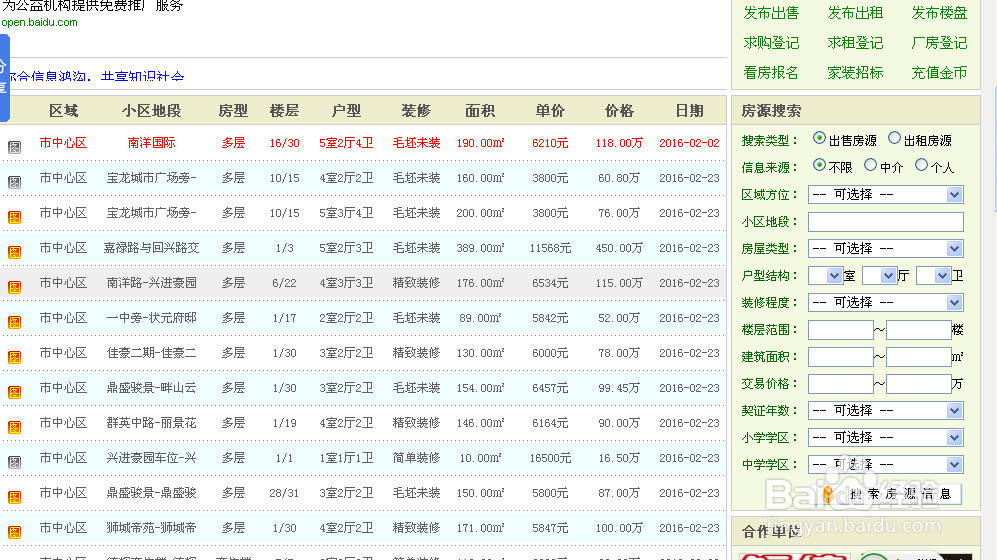Screen dimensions: 997x560
Task: Open the 求租登记 menu link
Action: [x=855, y=43]
